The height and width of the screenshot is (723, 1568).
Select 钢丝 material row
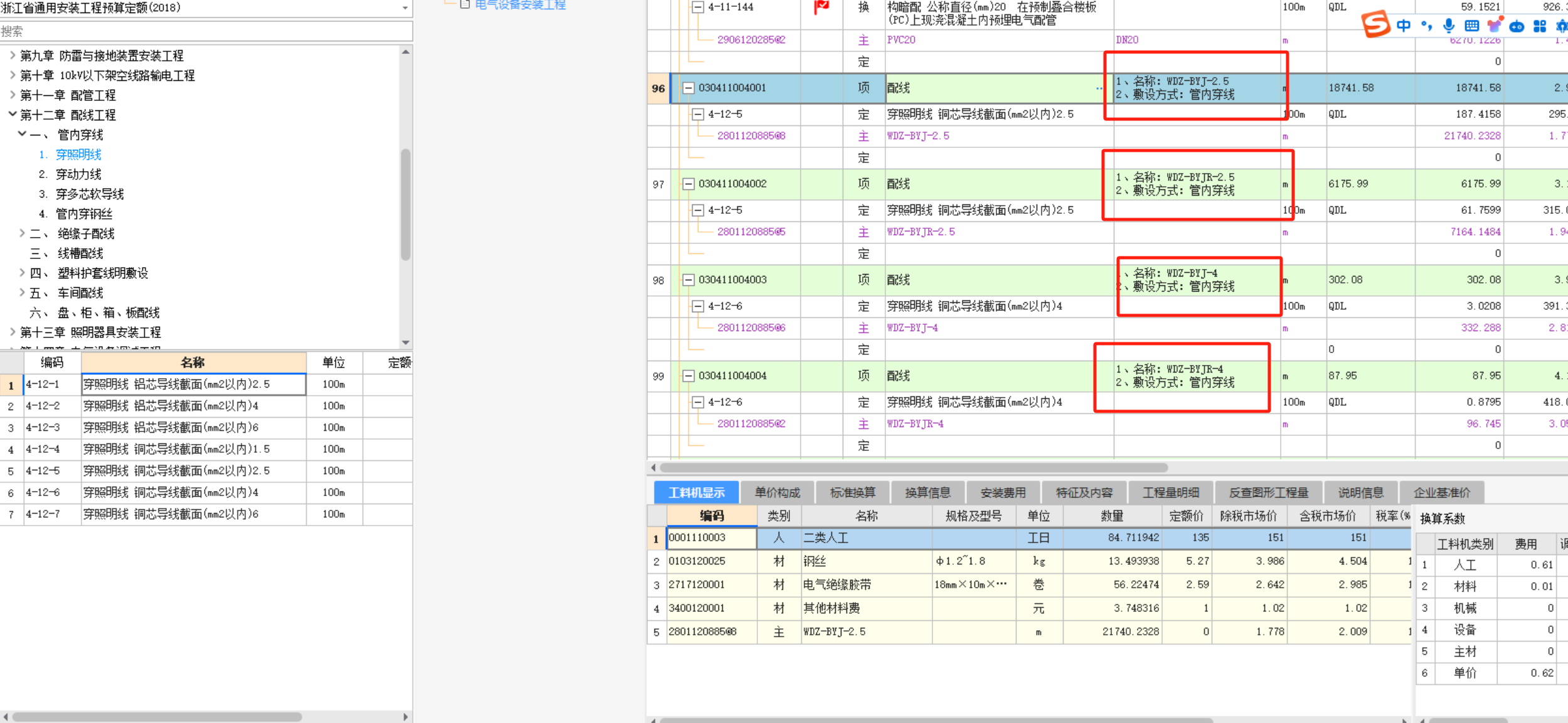(1029, 561)
